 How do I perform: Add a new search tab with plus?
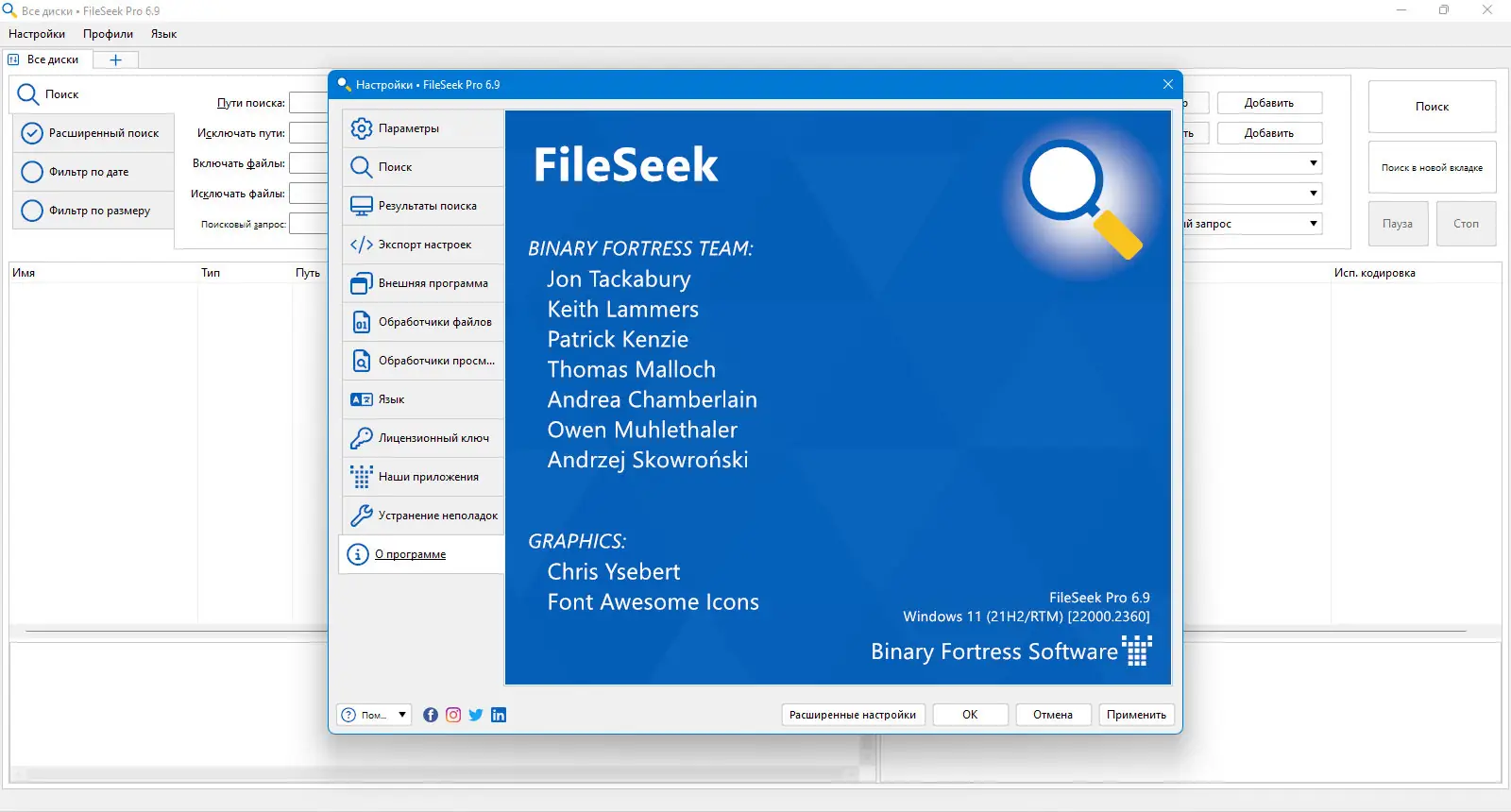[115, 59]
